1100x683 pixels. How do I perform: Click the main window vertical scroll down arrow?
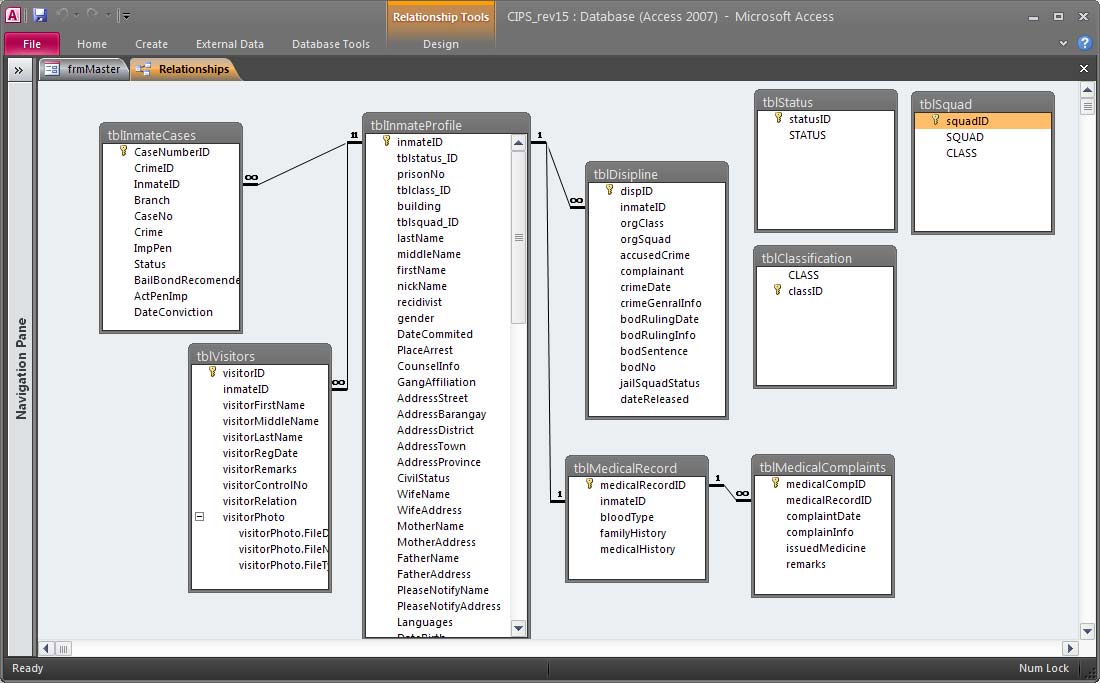[1087, 630]
